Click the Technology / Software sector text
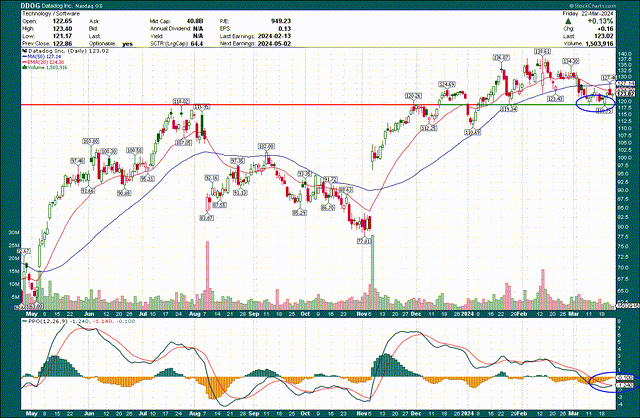This screenshot has width=640, height=418. click(49, 13)
